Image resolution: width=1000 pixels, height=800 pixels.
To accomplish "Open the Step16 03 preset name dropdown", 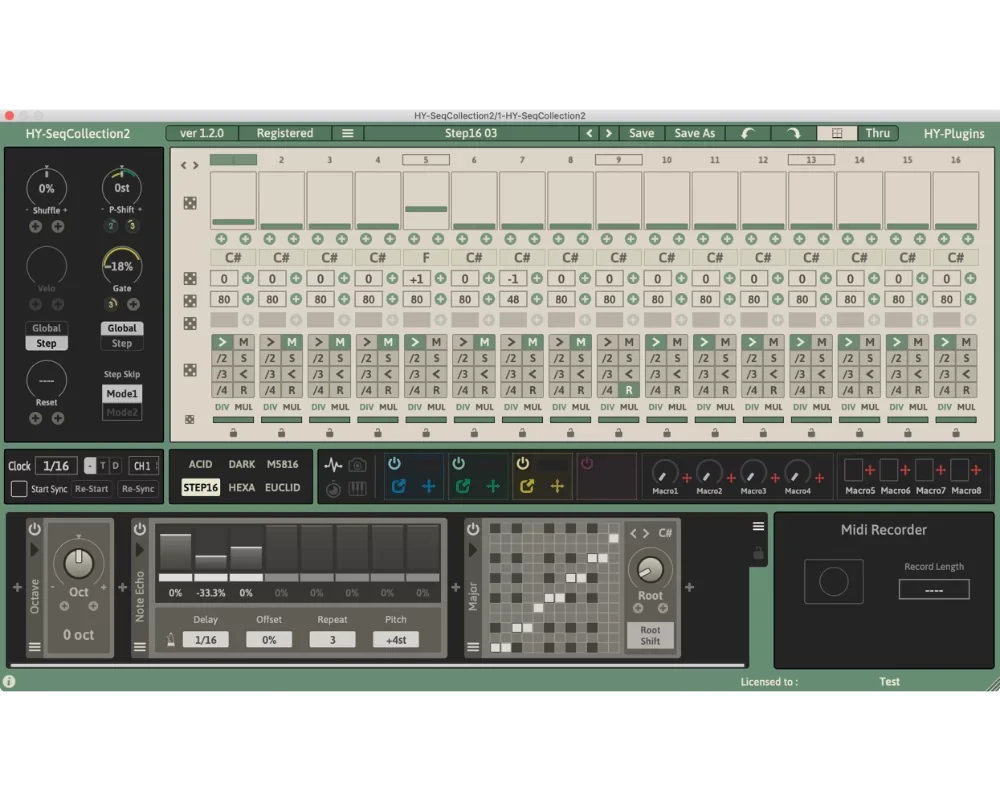I will point(471,133).
